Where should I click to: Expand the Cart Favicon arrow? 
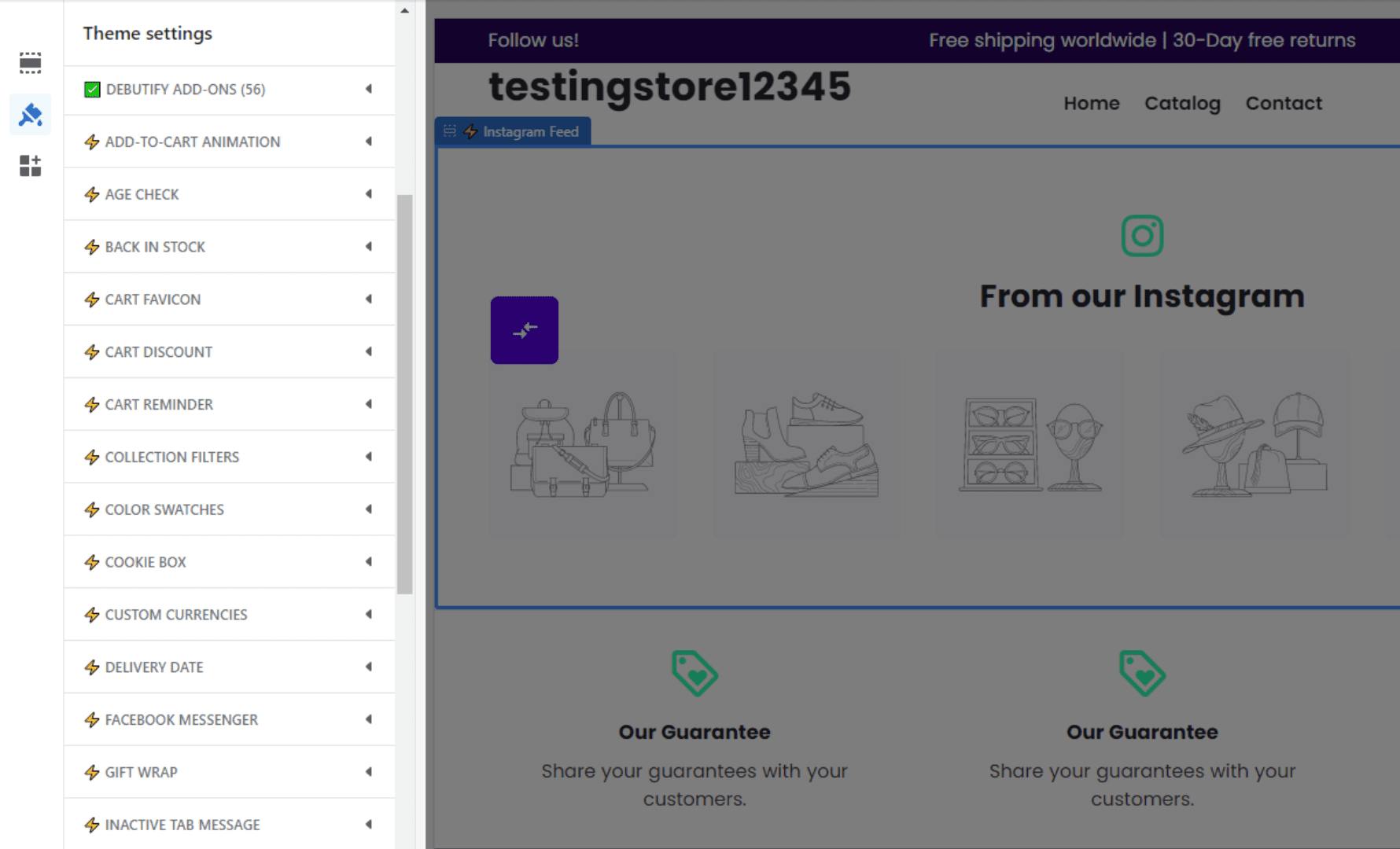[x=368, y=299]
